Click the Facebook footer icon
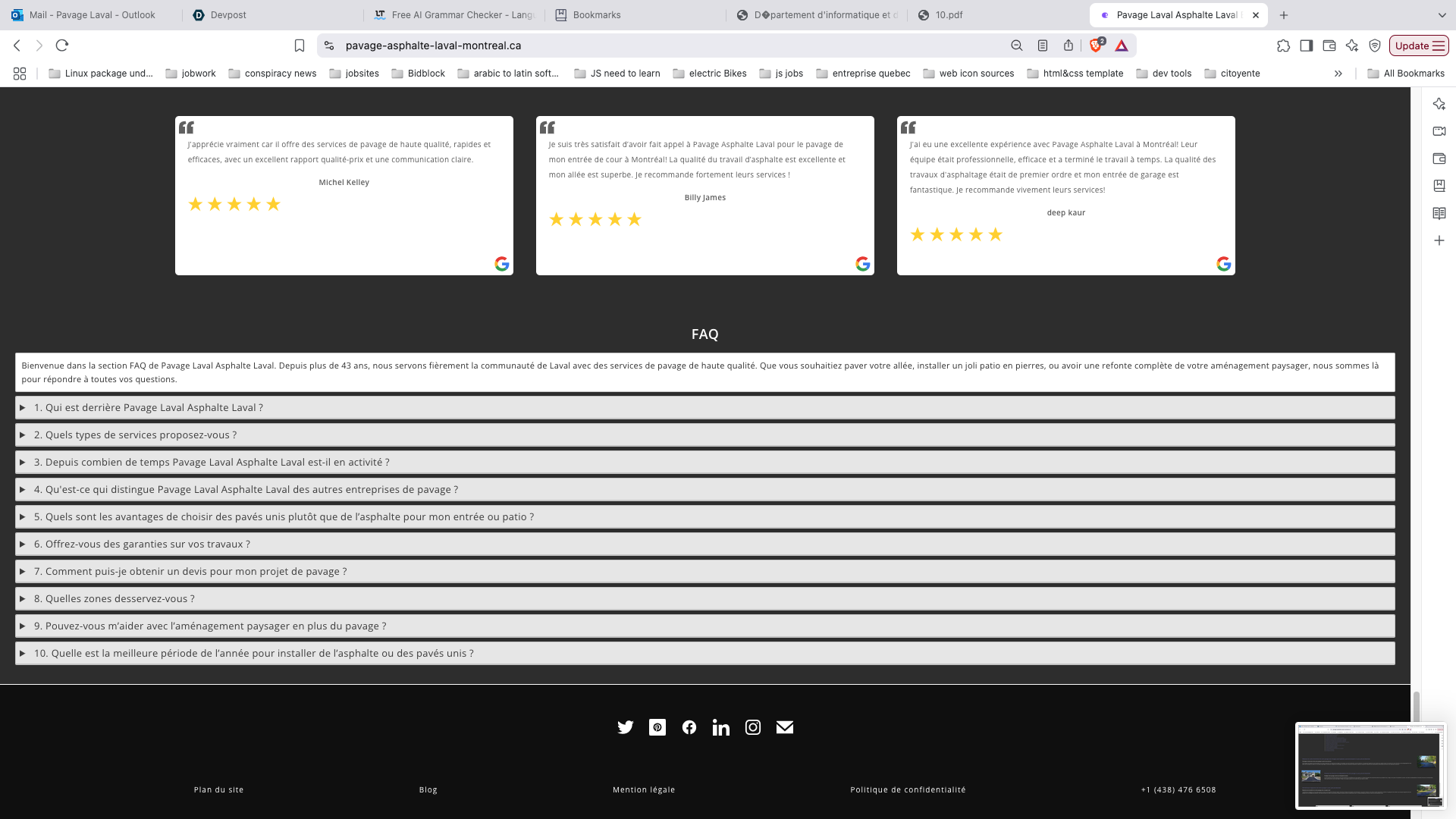The height and width of the screenshot is (819, 1456). (x=689, y=727)
